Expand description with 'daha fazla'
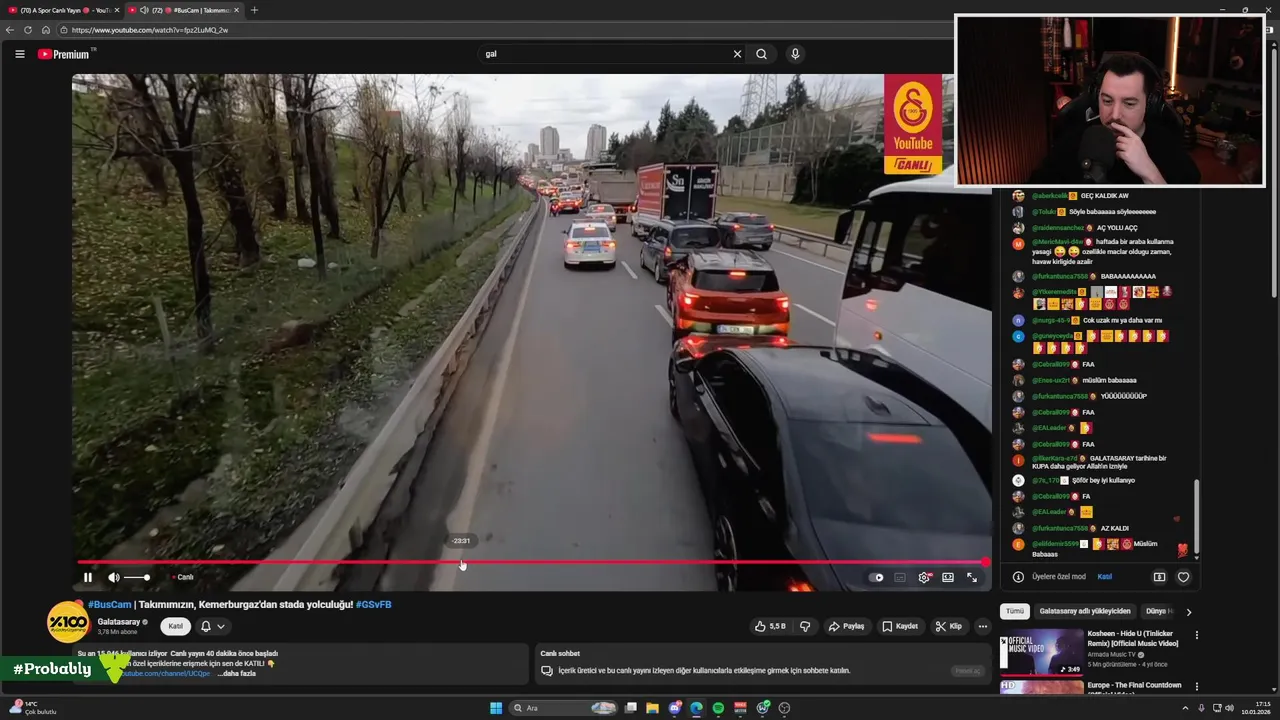This screenshot has height=720, width=1280. [x=237, y=673]
